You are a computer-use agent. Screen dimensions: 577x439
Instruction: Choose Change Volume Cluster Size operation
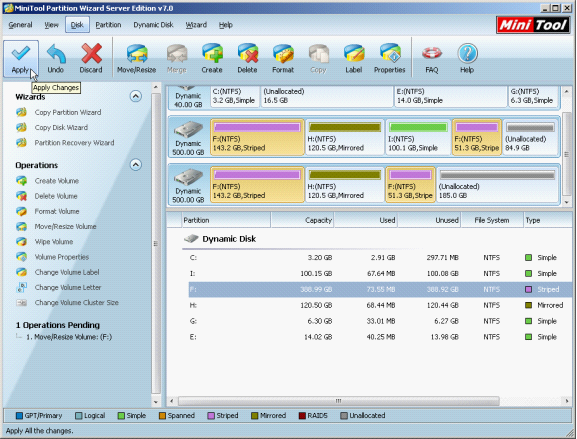click(67, 302)
